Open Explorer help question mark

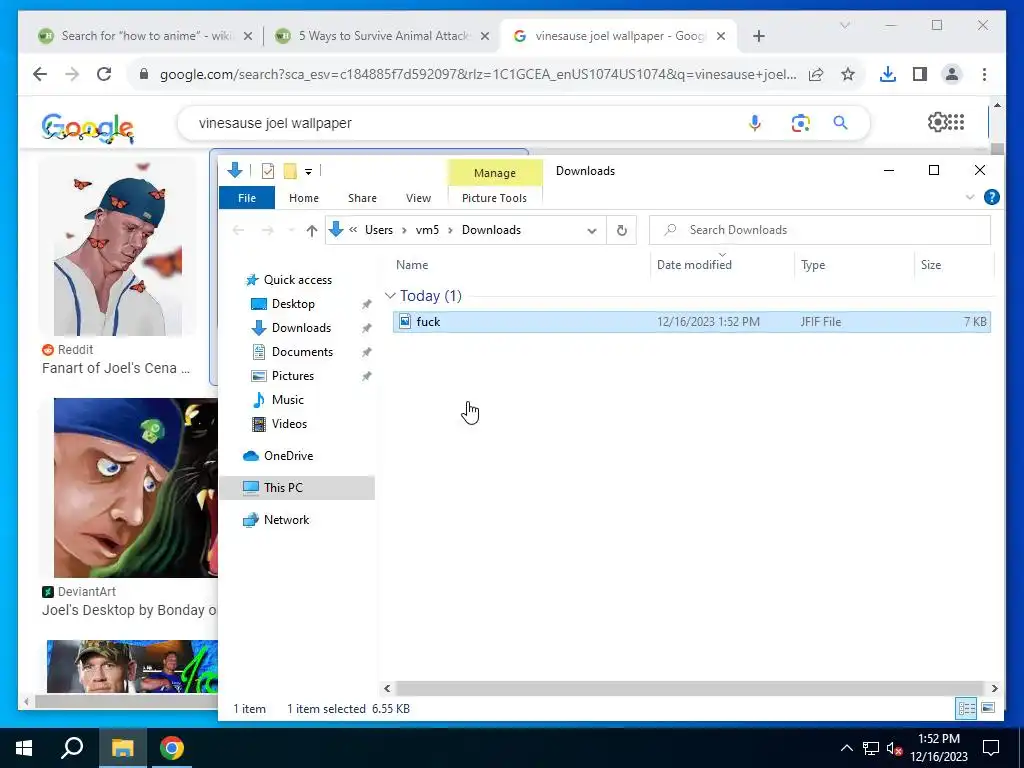click(x=991, y=197)
